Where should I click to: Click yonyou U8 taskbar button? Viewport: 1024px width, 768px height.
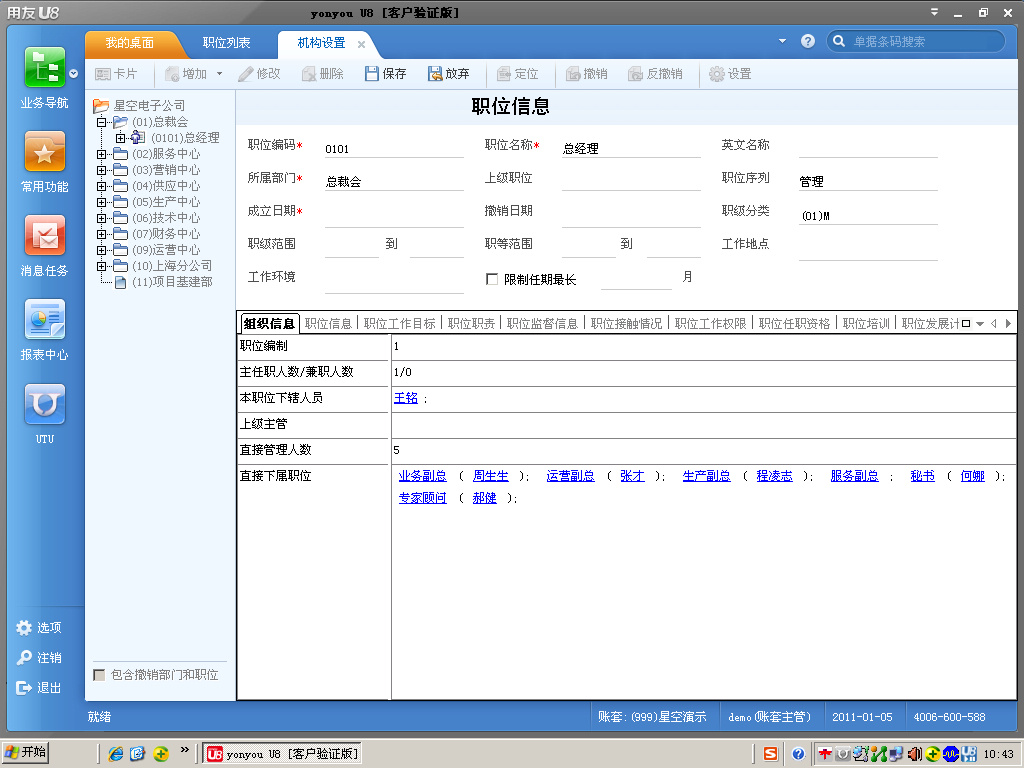coord(281,754)
